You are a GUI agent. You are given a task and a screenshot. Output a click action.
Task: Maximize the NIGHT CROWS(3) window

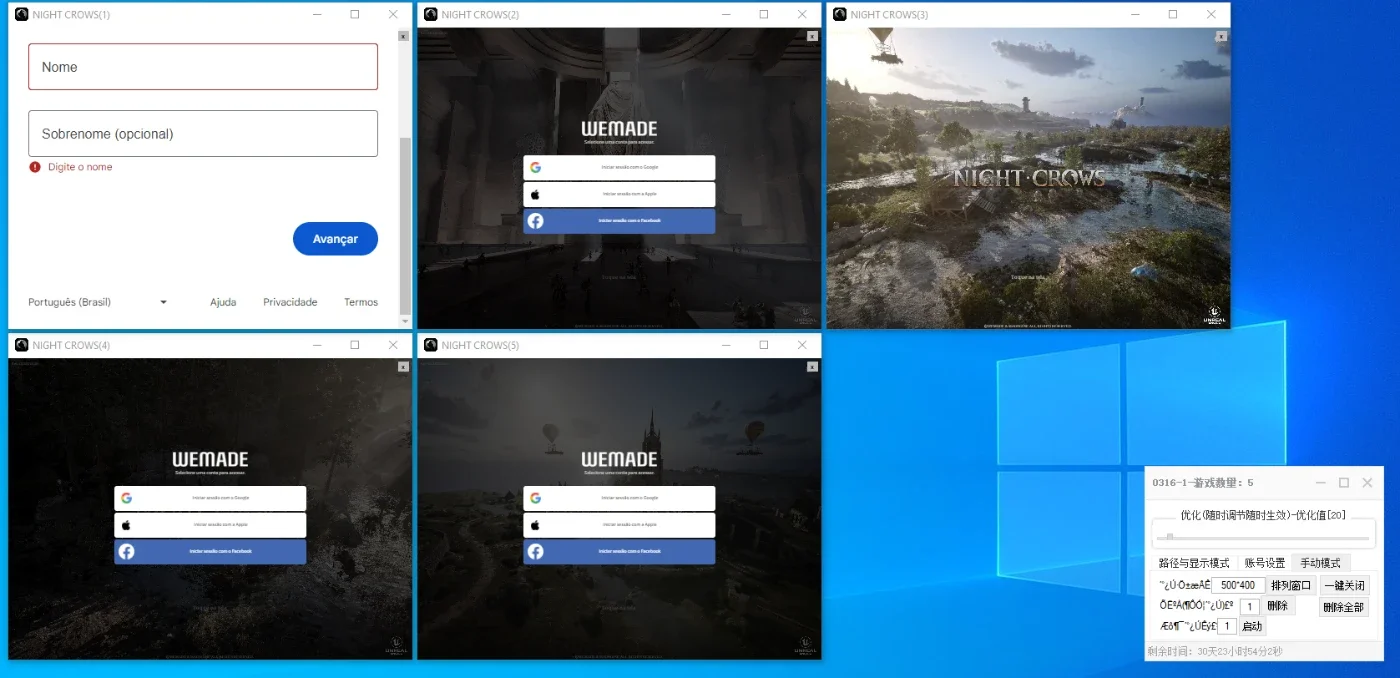(x=1173, y=14)
